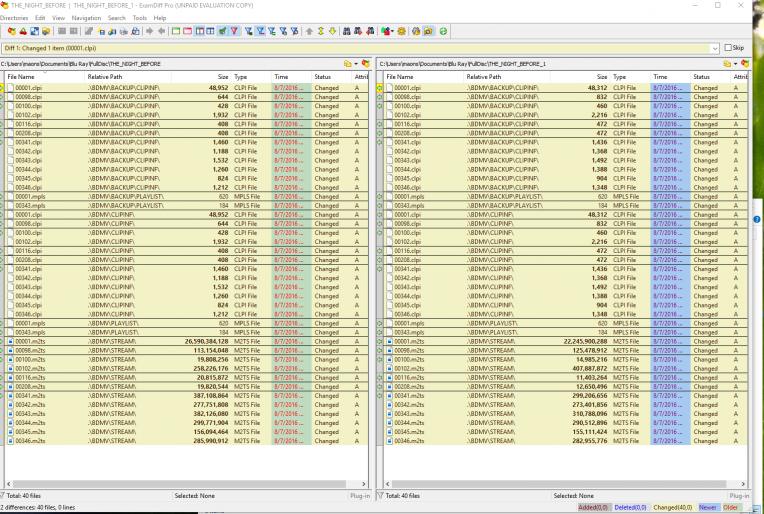Expand the Diff 1 differences dropdown
This screenshot has height=514, width=764.
(x=715, y=48)
